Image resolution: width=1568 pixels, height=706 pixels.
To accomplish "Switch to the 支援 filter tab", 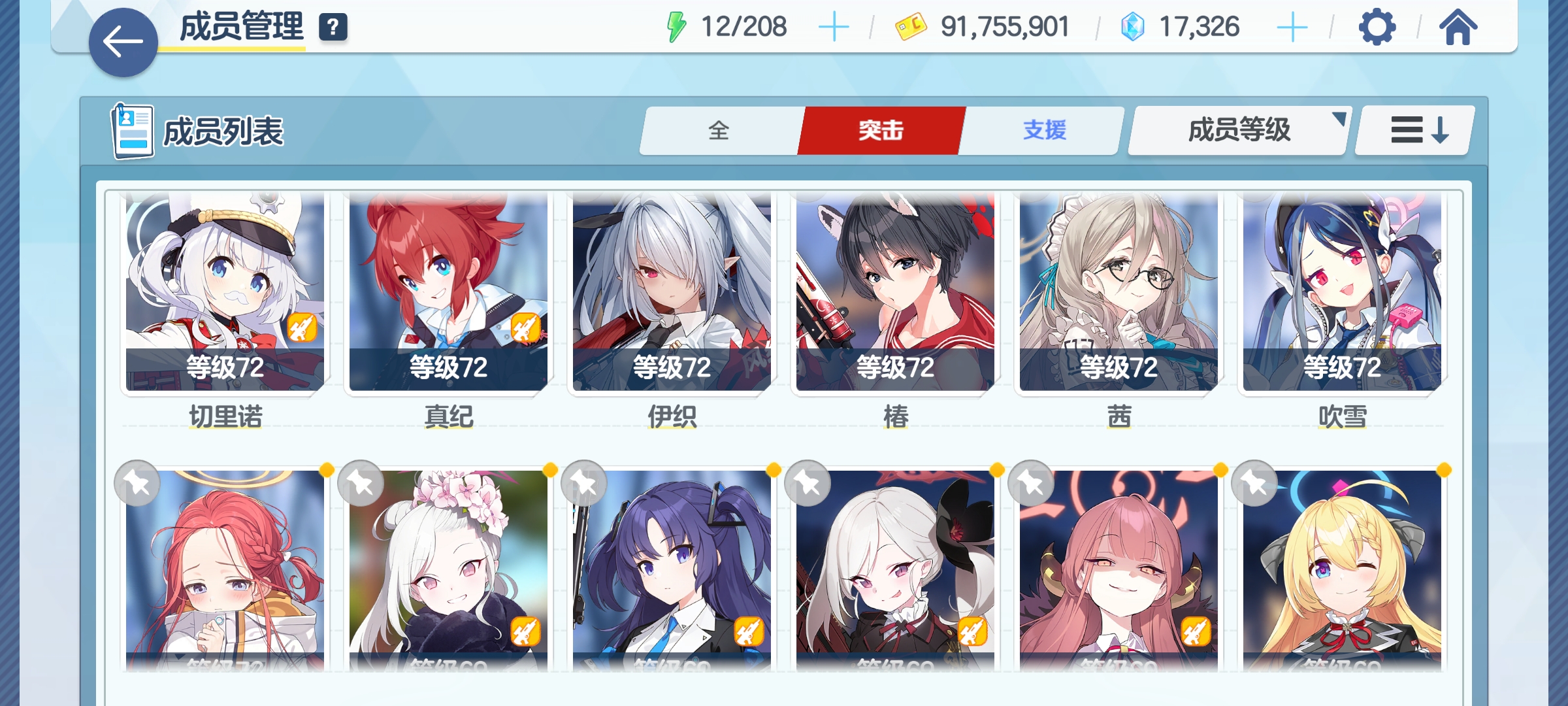I will tap(1044, 130).
